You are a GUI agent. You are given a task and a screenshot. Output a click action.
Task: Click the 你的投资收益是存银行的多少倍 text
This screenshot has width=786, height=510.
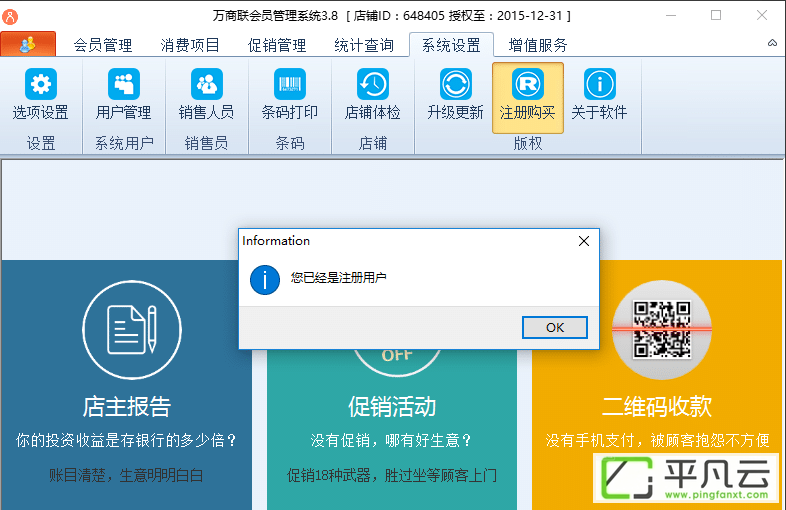click(x=126, y=440)
